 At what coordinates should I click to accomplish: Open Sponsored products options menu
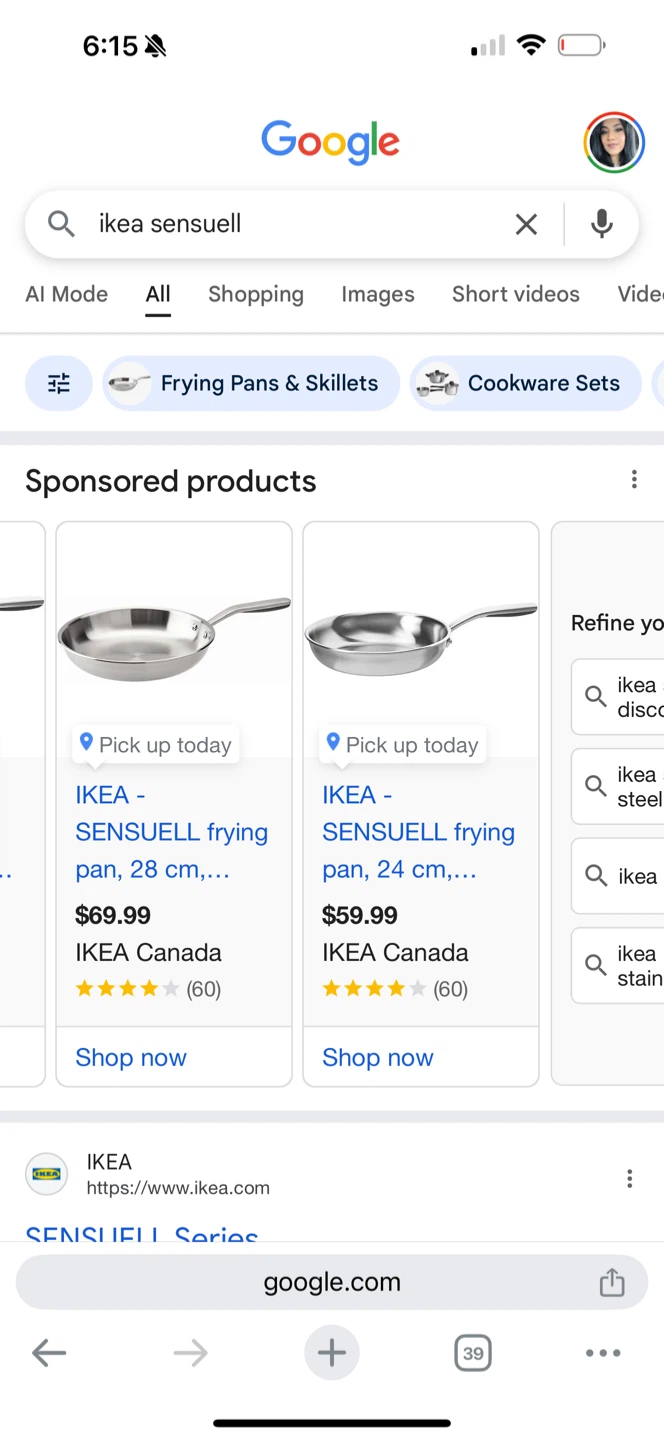click(x=634, y=480)
